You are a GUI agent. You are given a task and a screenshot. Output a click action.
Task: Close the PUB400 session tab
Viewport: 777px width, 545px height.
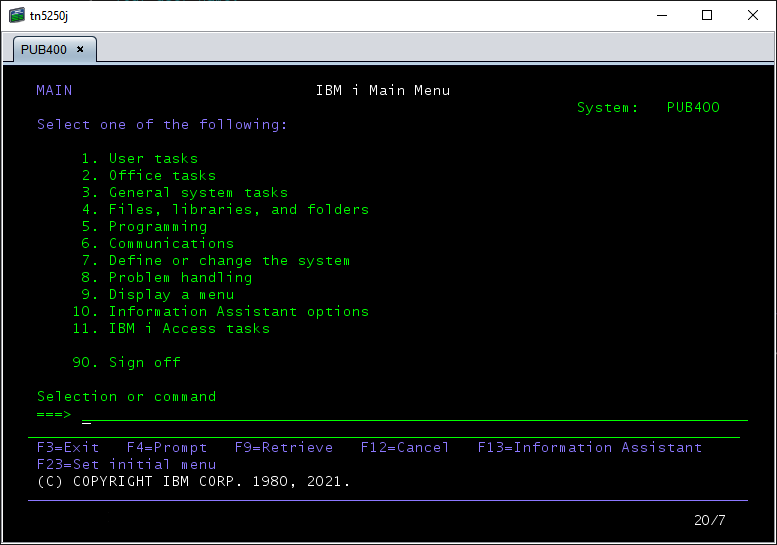pyautogui.click(x=80, y=49)
